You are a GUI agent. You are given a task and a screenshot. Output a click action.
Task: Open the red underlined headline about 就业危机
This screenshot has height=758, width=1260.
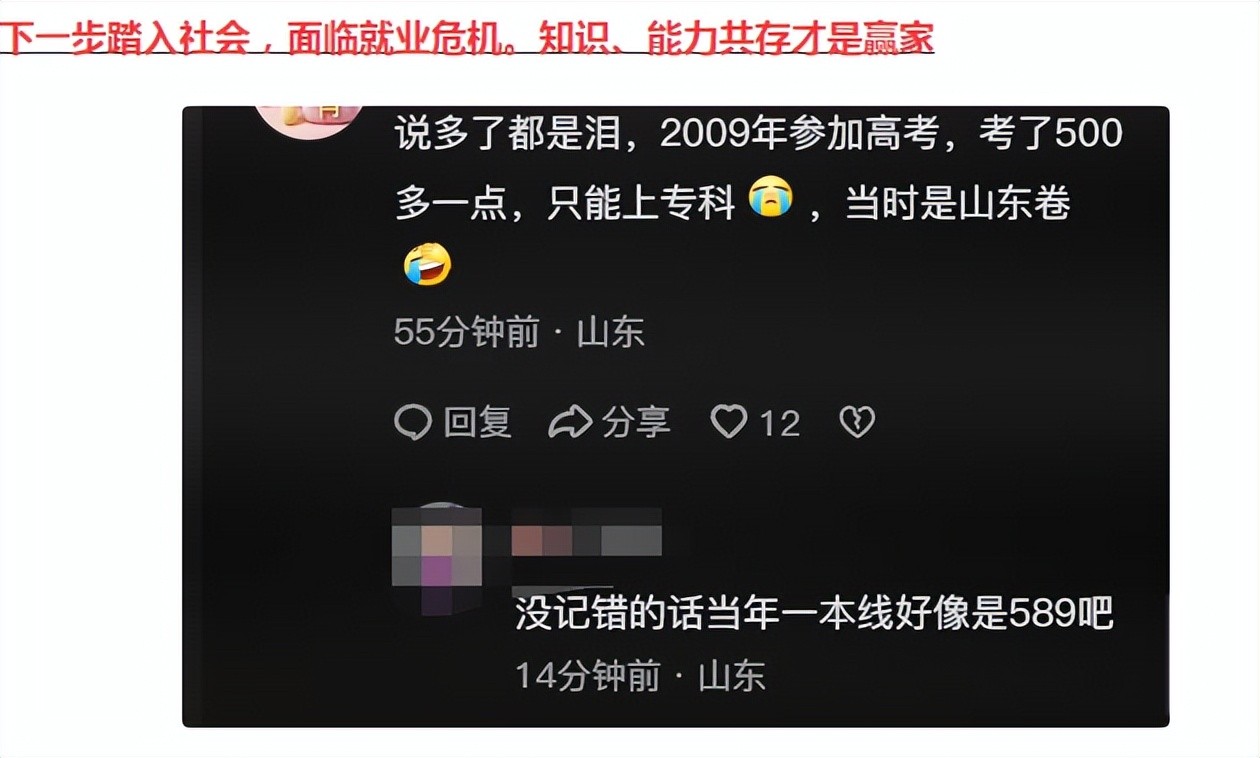coord(467,38)
